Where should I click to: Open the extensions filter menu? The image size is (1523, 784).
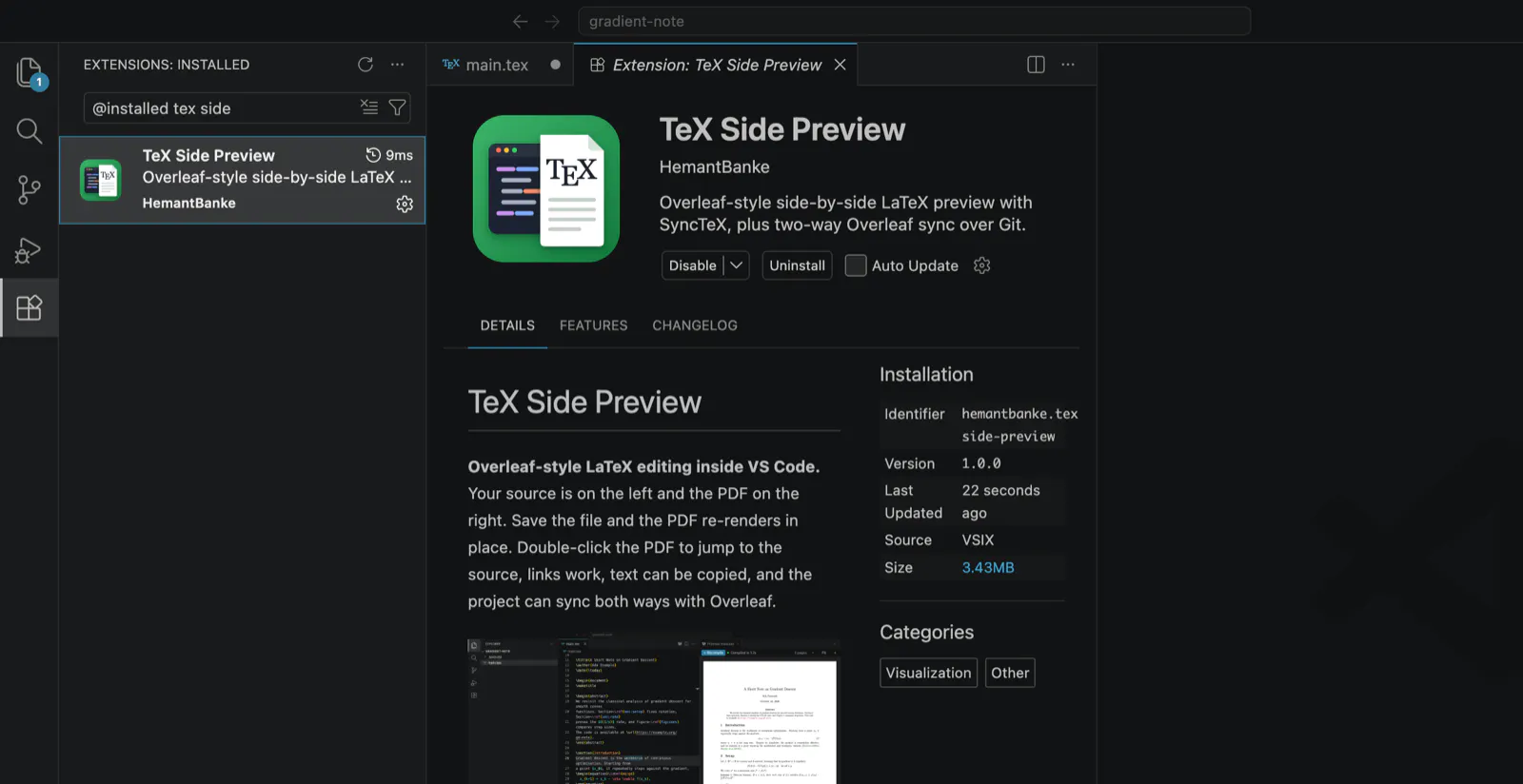click(397, 108)
